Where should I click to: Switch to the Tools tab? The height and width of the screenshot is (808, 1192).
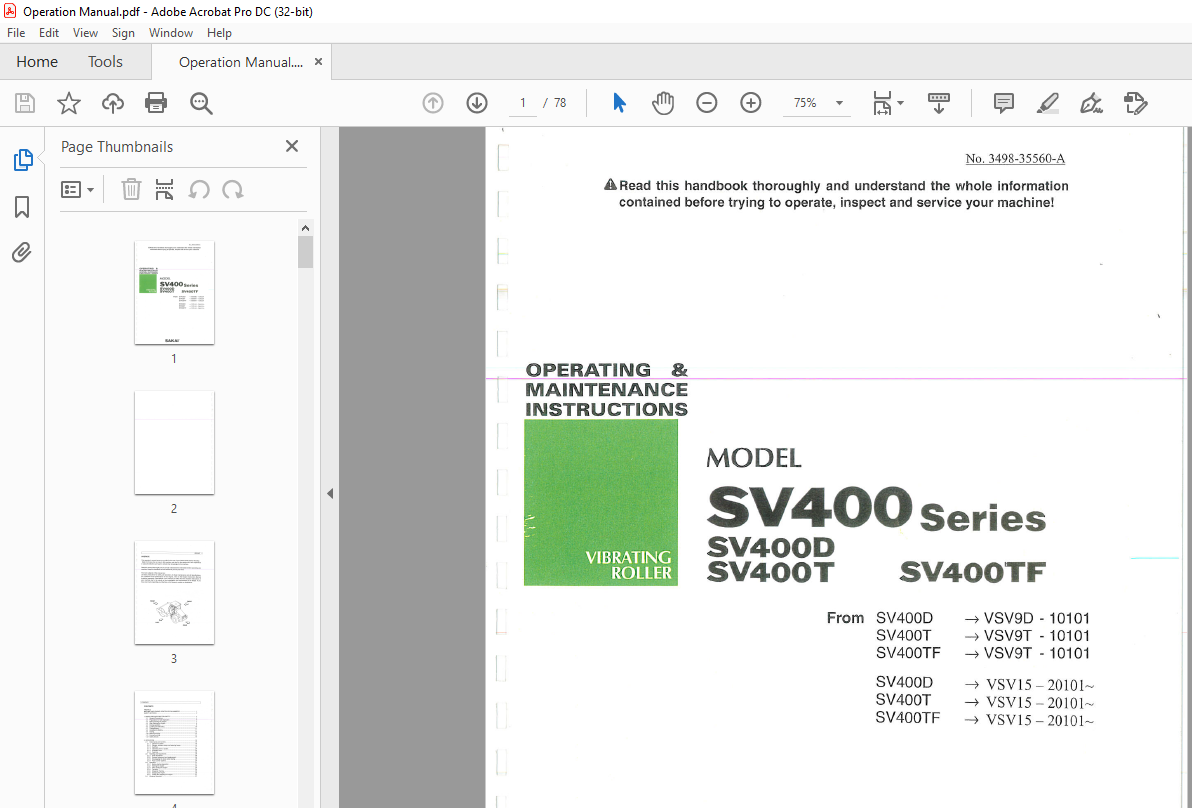105,62
